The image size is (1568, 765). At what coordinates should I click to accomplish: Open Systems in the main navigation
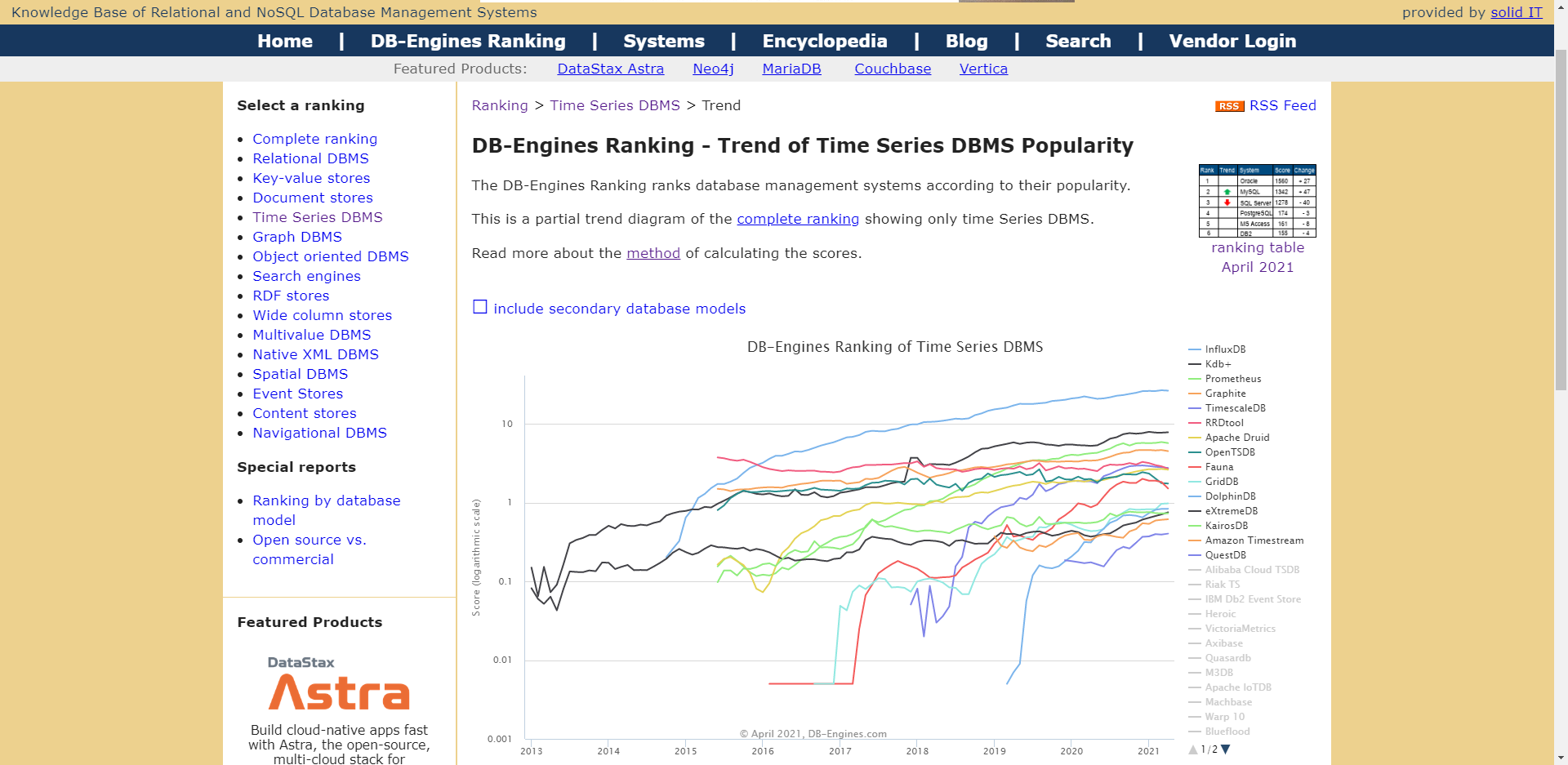click(x=664, y=41)
